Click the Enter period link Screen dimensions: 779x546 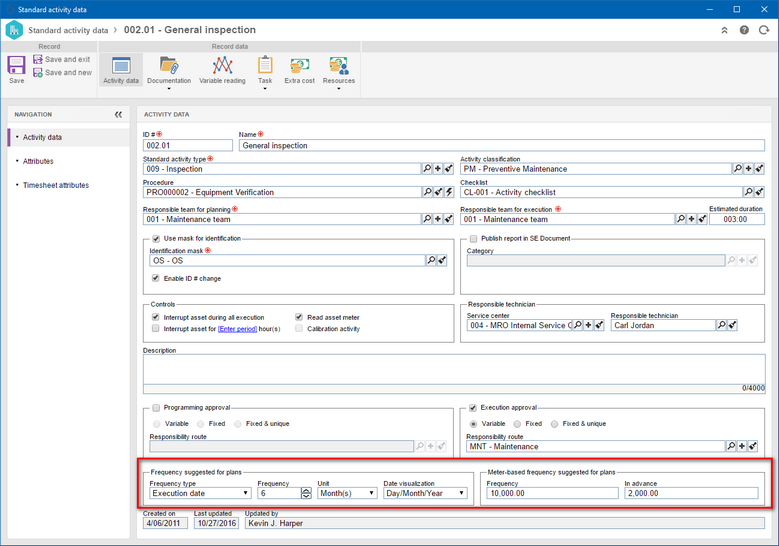(237, 329)
